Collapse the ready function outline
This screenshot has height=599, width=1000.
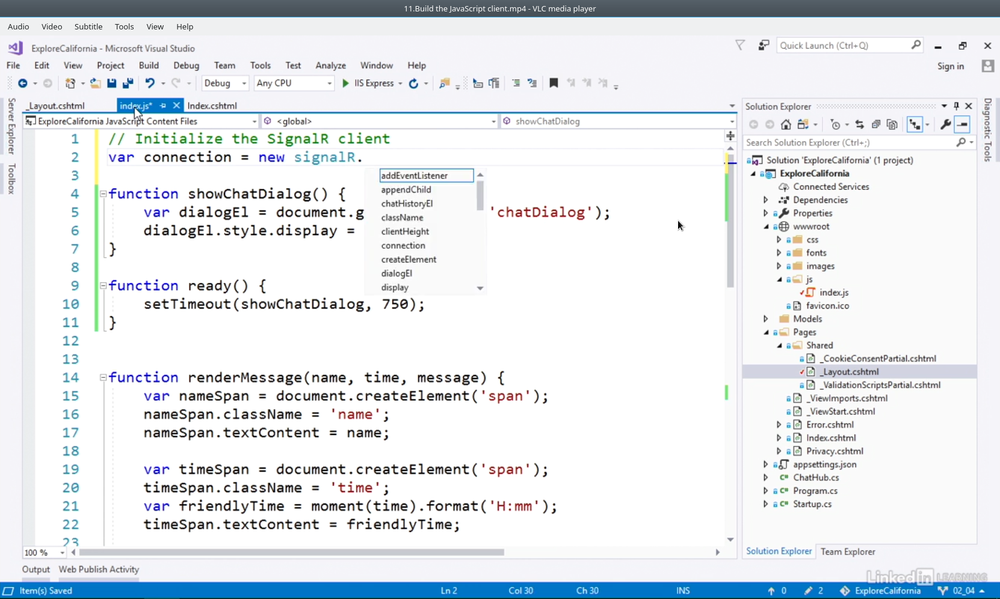click(x=103, y=285)
